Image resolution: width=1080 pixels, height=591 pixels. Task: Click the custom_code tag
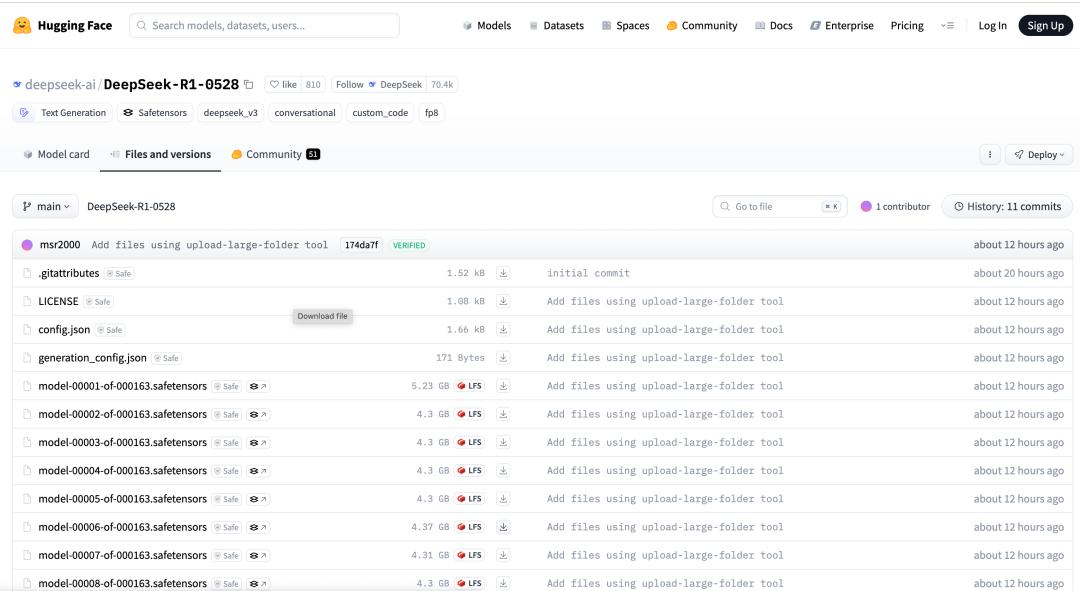pos(380,113)
